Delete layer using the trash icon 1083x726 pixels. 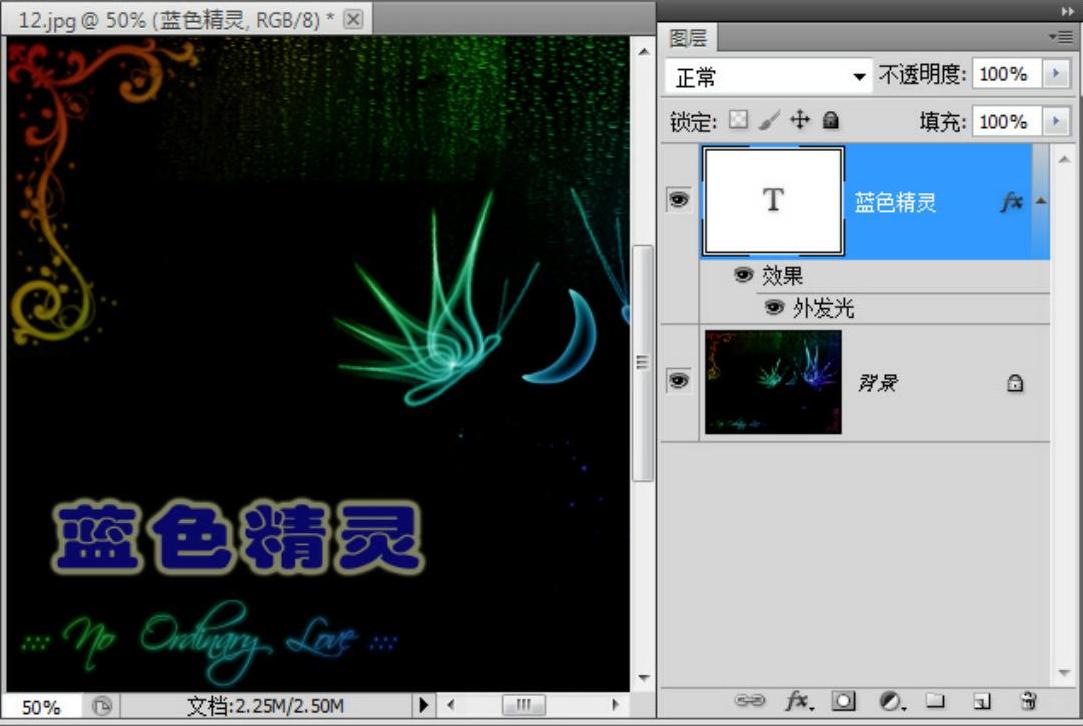tap(1028, 701)
